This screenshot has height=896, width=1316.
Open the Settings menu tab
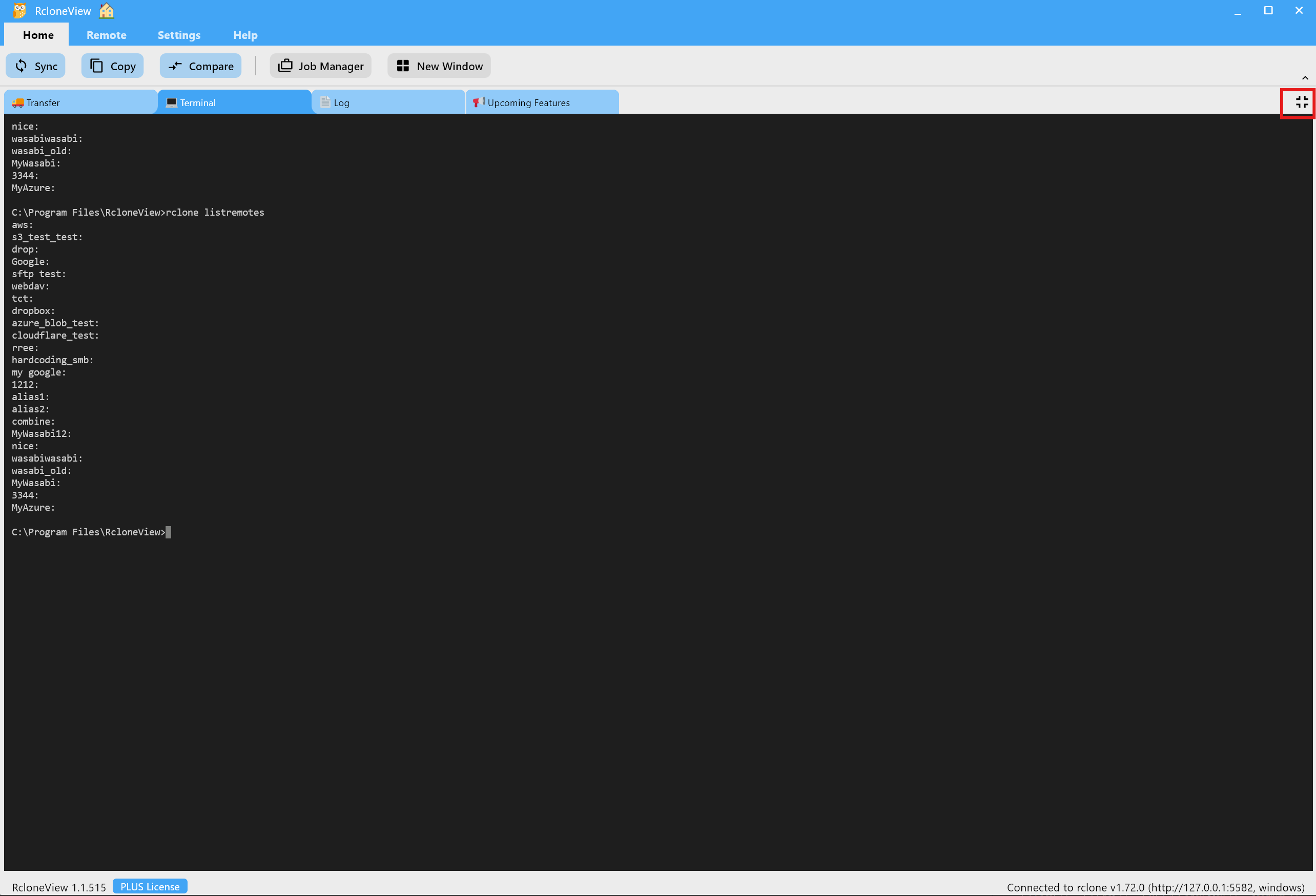pyautogui.click(x=179, y=35)
